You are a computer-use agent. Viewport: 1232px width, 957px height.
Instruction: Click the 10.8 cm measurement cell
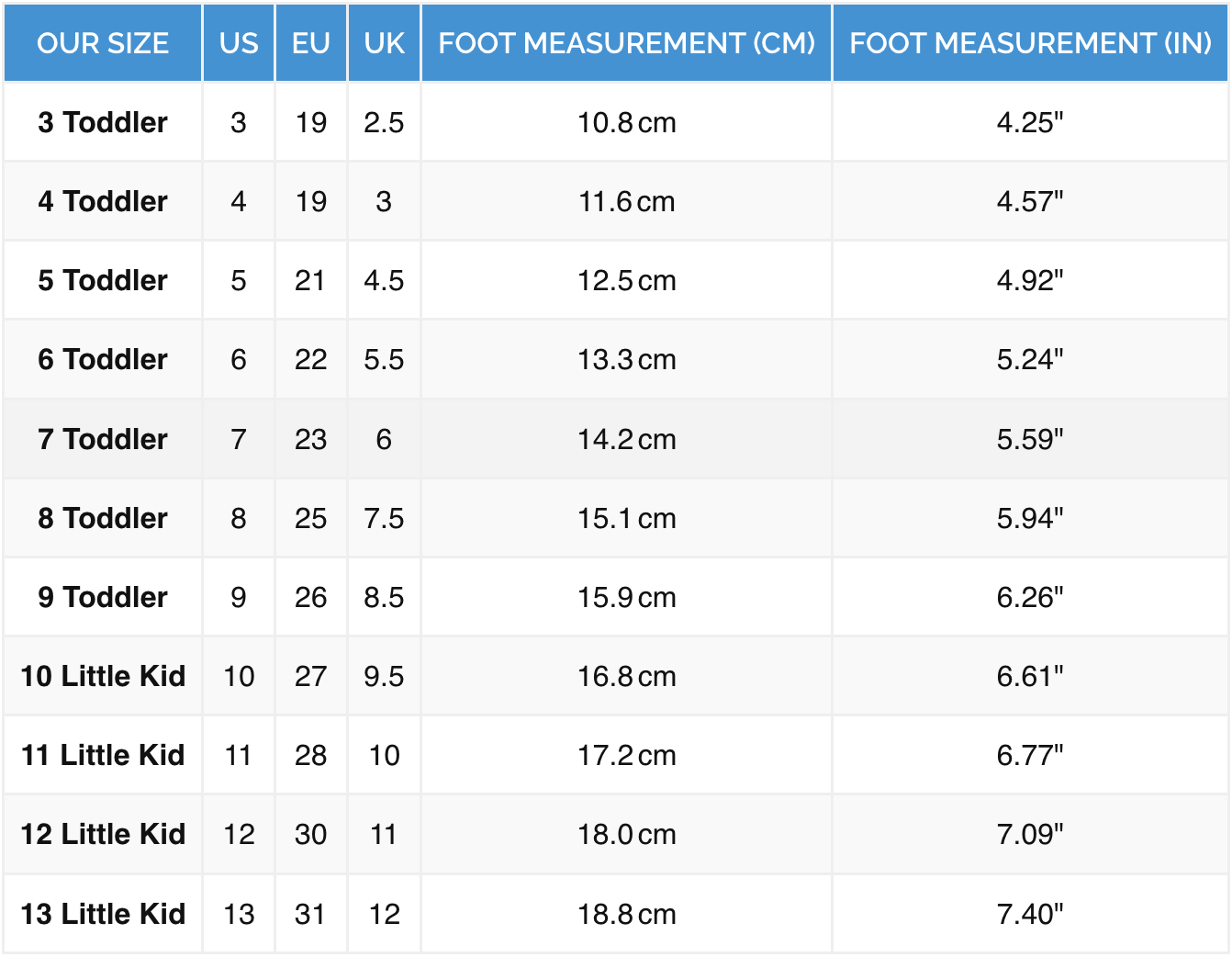(626, 122)
